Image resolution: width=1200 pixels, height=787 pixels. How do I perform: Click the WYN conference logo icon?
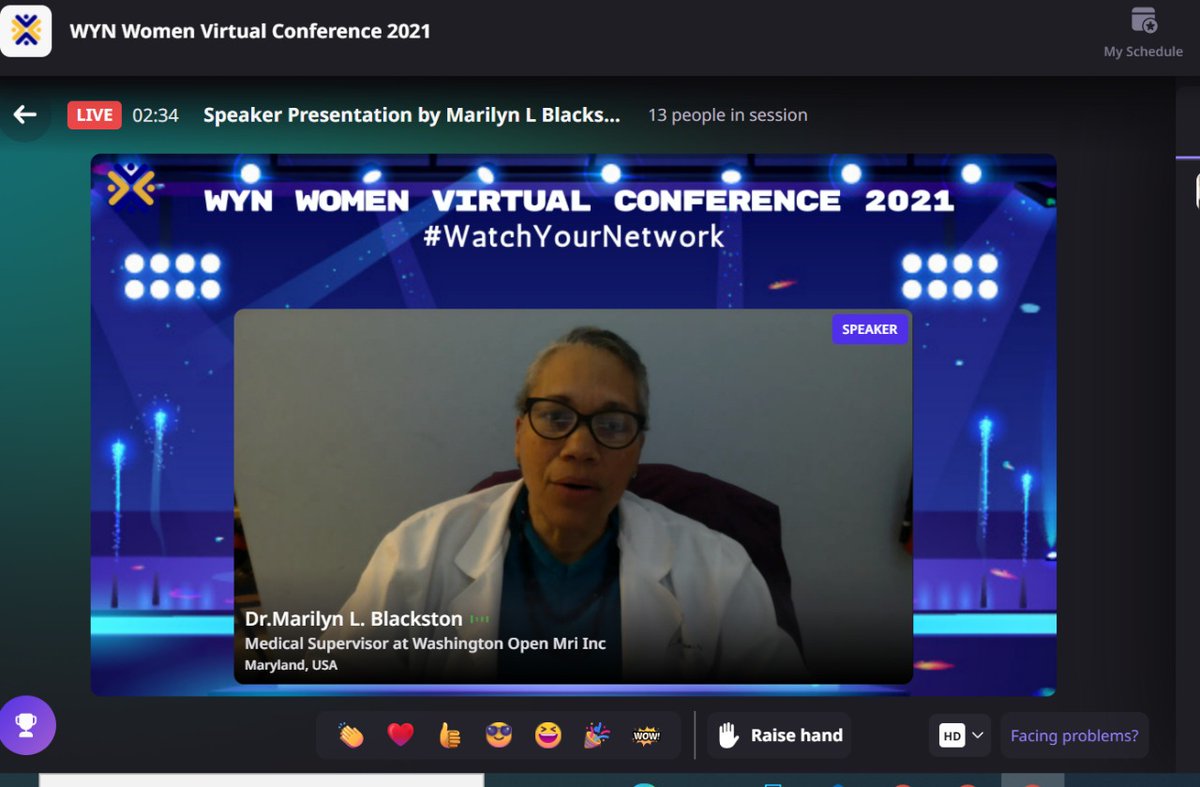tap(26, 30)
